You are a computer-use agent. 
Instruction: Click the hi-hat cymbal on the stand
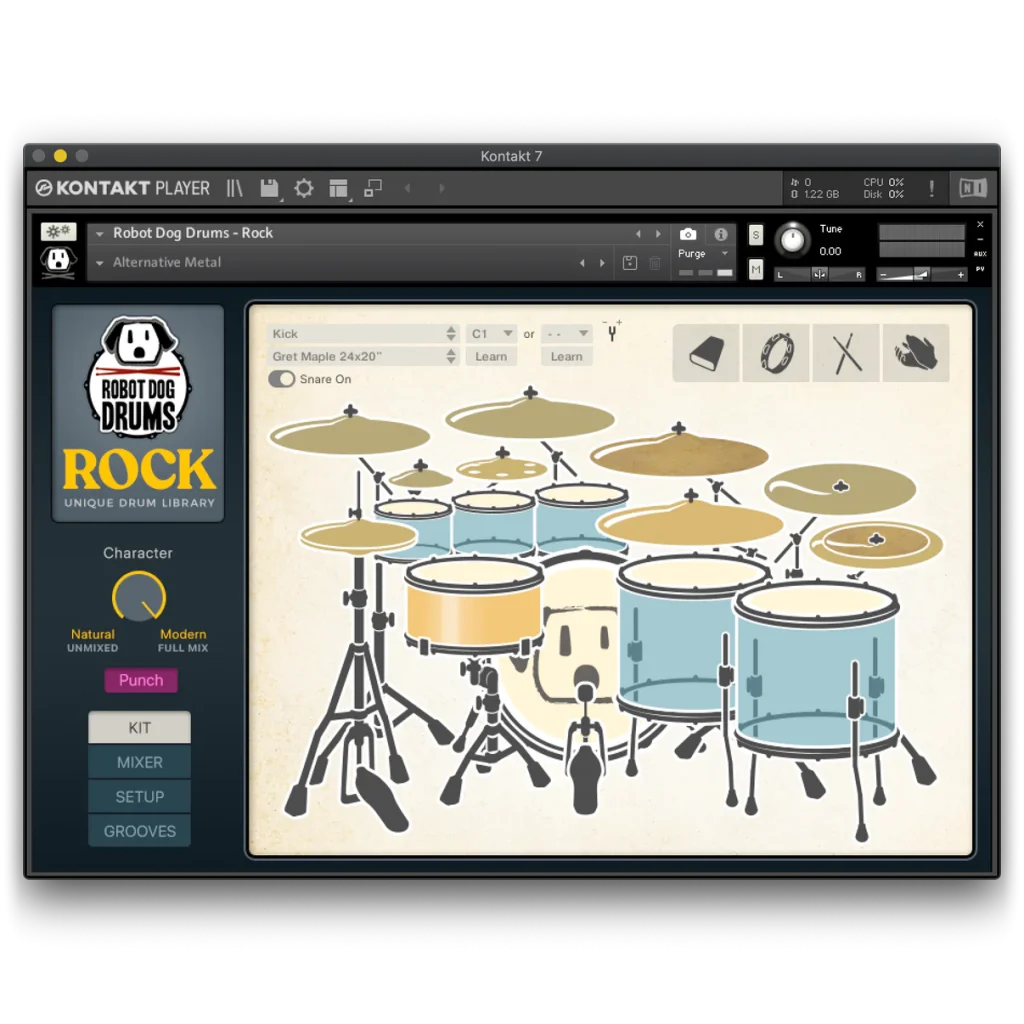pyautogui.click(x=358, y=536)
